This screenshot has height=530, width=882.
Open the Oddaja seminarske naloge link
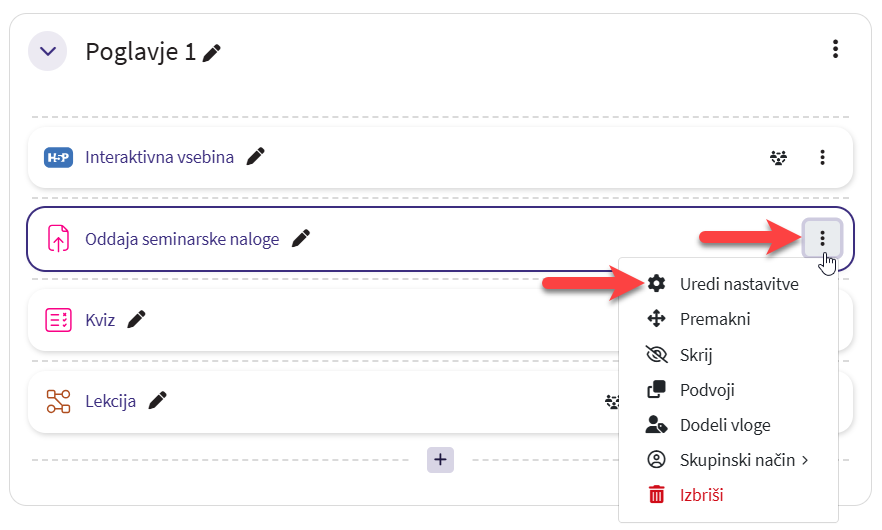pyautogui.click(x=182, y=239)
